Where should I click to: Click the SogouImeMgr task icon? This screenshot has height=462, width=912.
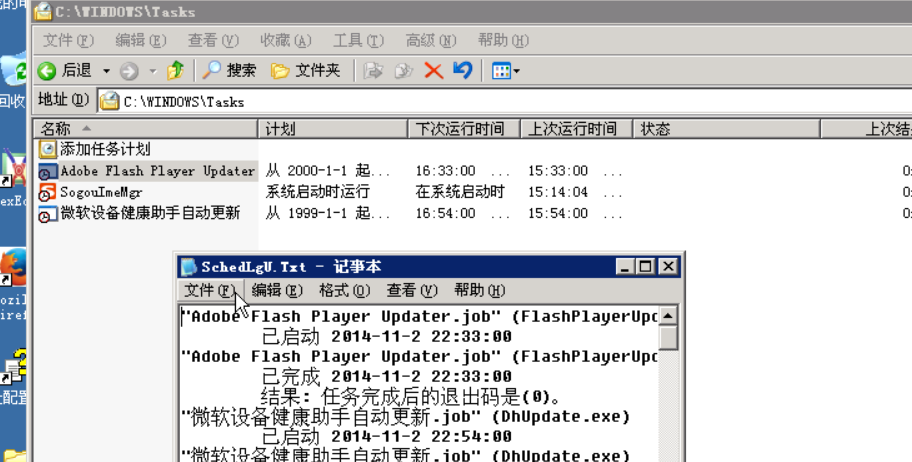(48, 192)
